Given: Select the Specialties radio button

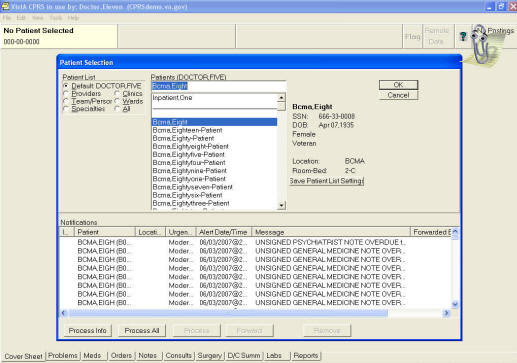Looking at the screenshot, I should (66, 109).
